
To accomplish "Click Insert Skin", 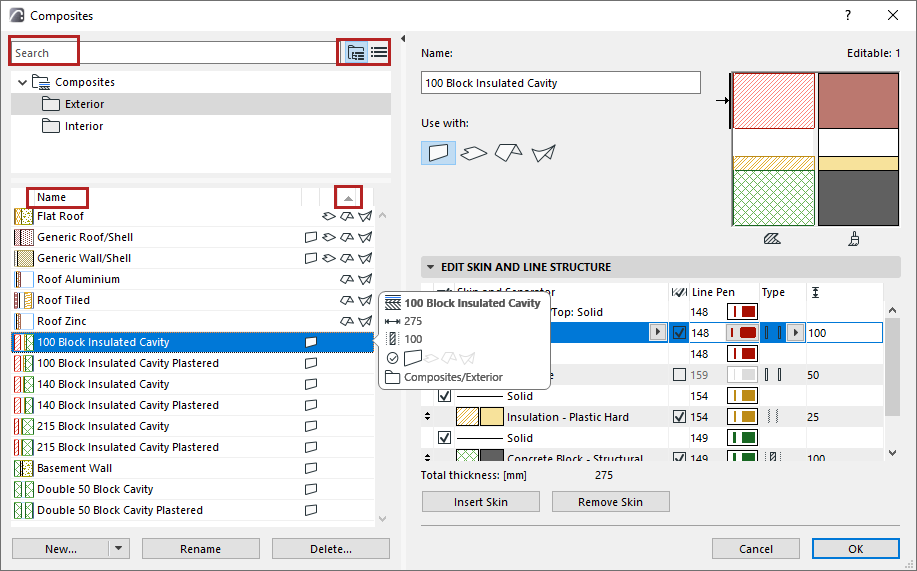I will (x=481, y=502).
